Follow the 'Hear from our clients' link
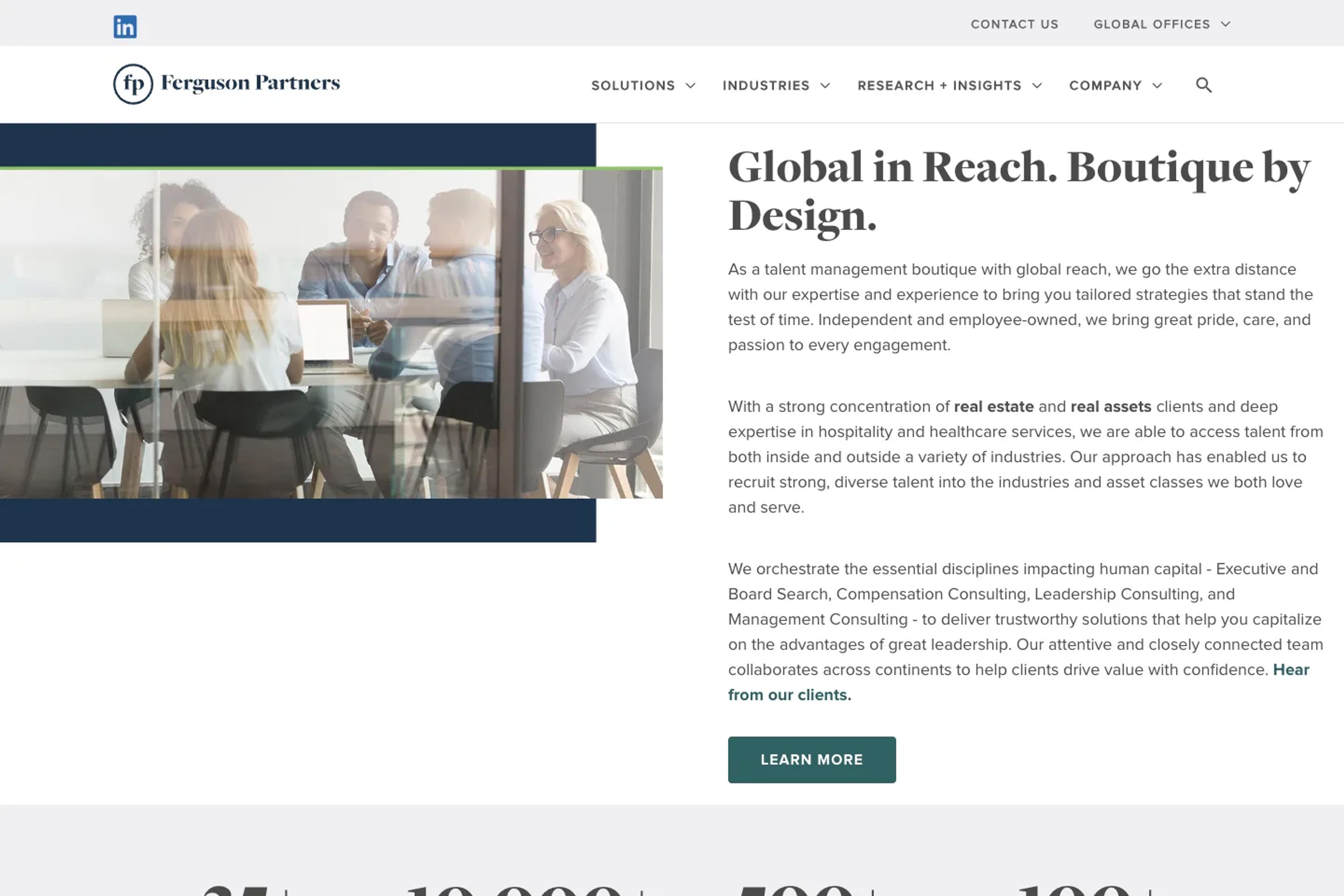 [790, 695]
